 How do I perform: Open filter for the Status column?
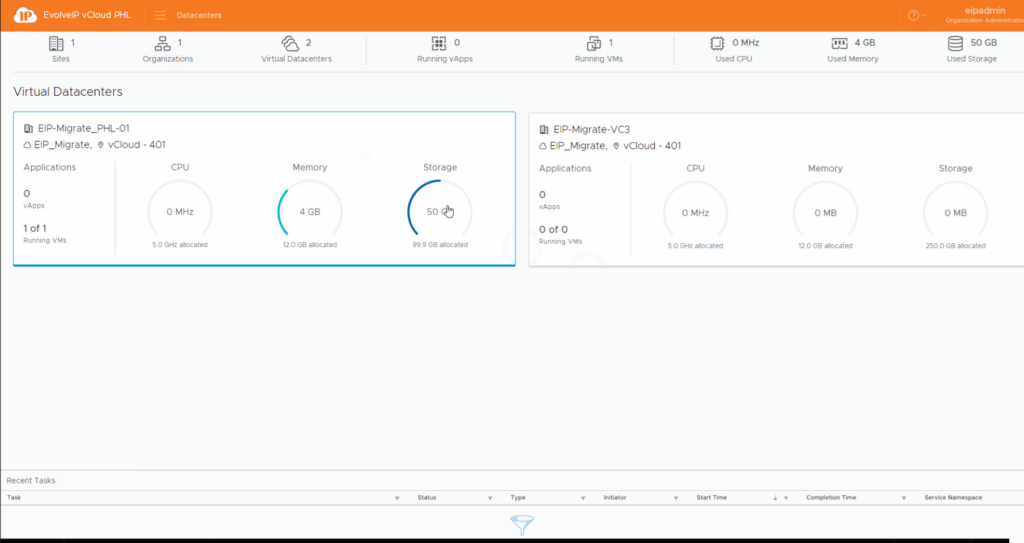pos(490,498)
